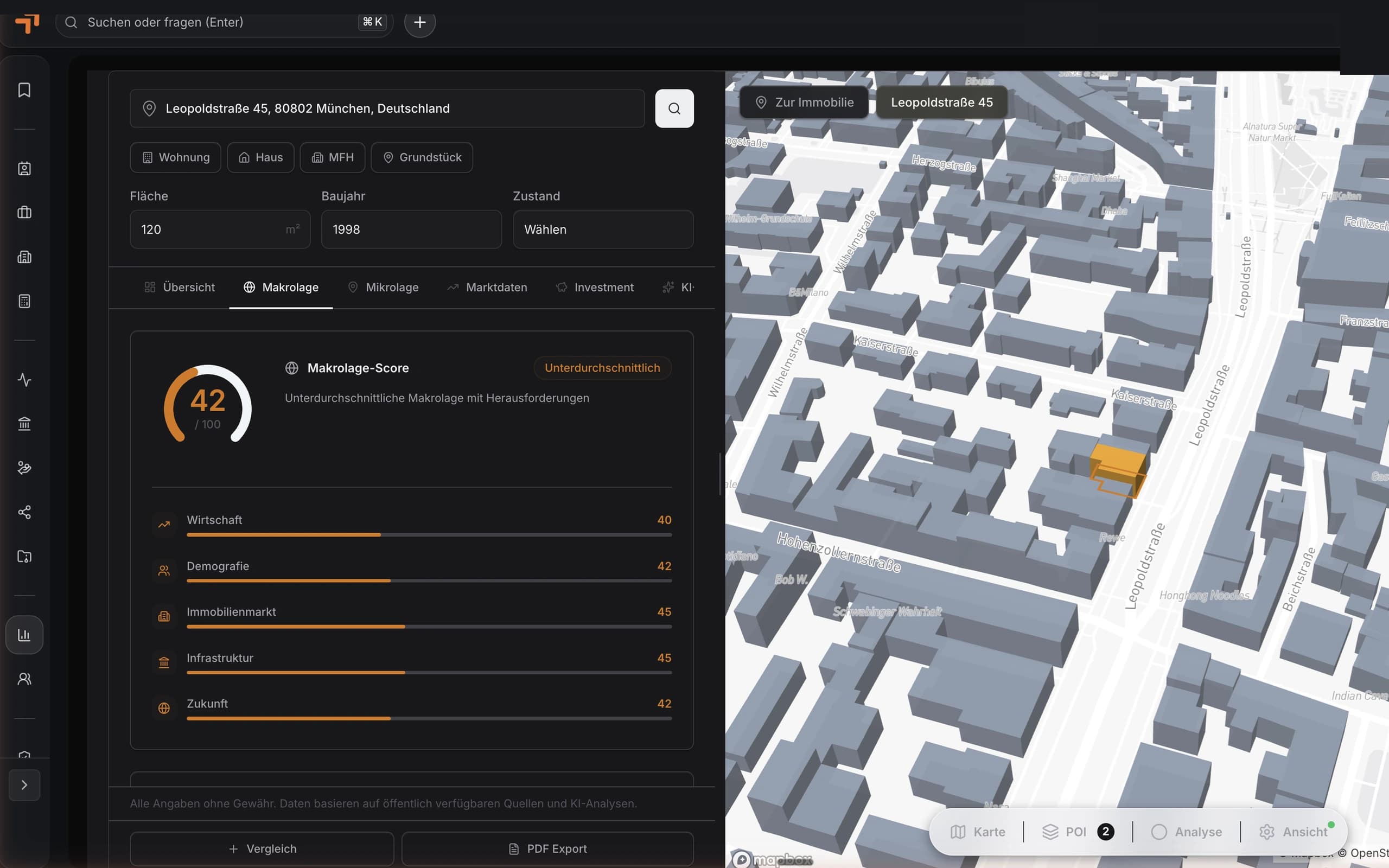Click the Wirtschaft trend icon
1389x868 pixels.
(x=164, y=524)
